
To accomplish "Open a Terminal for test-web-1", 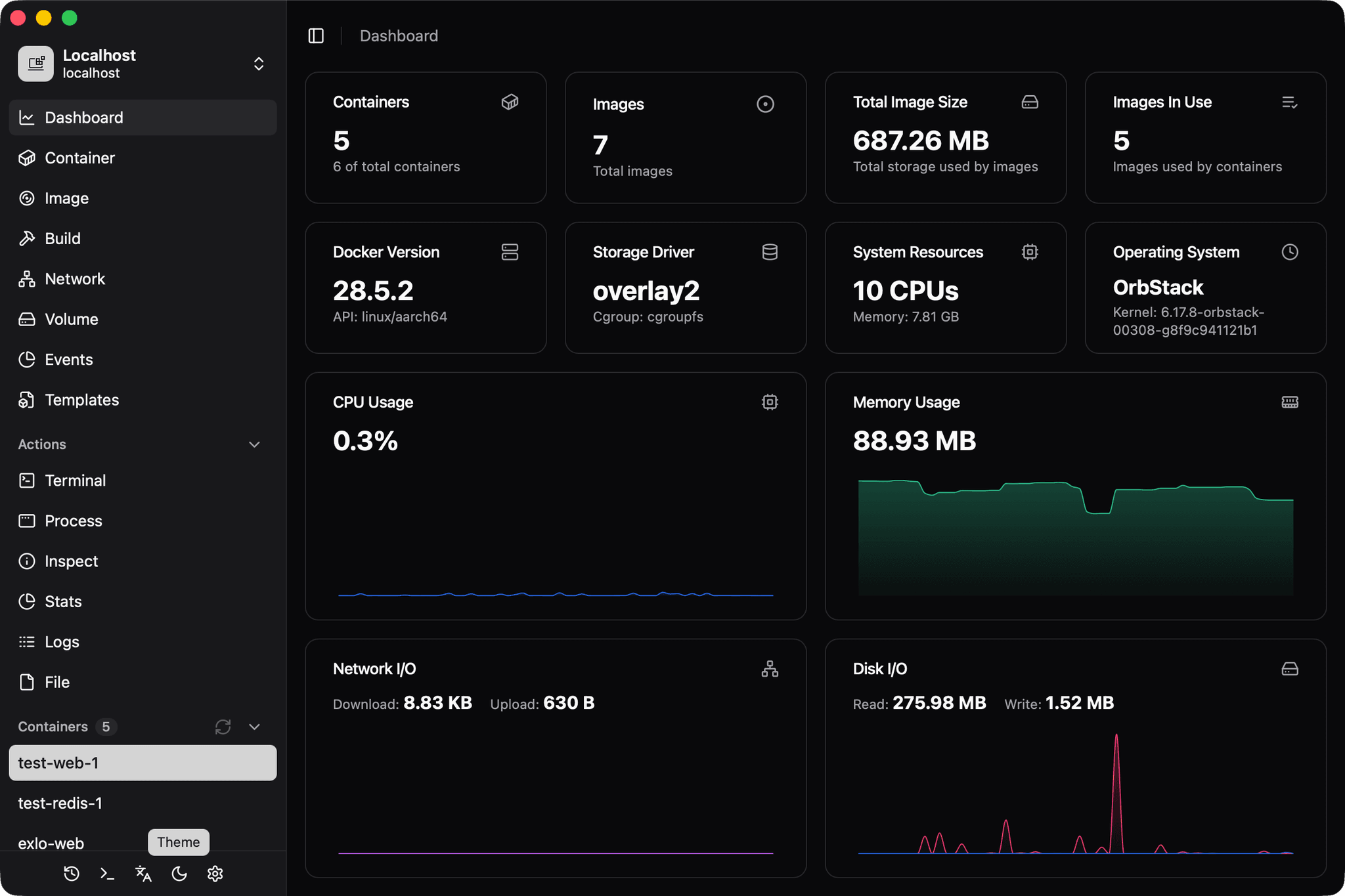I will tap(76, 480).
